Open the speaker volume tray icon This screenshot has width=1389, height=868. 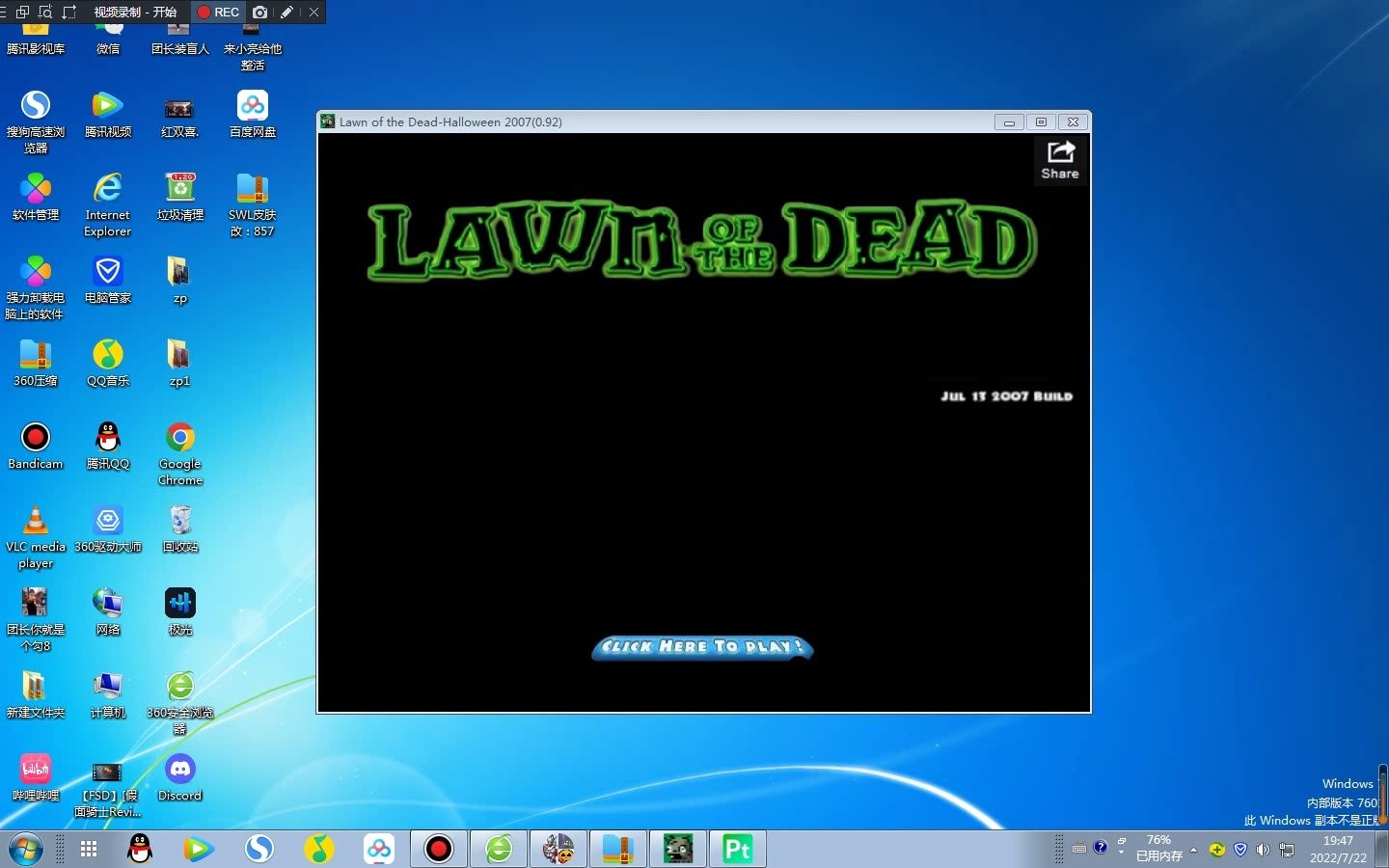click(x=1264, y=850)
